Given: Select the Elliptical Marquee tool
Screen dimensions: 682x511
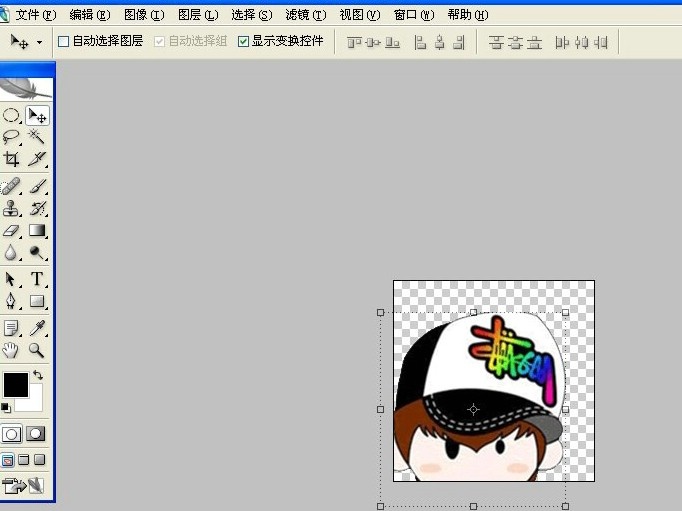Looking at the screenshot, I should coord(11,116).
